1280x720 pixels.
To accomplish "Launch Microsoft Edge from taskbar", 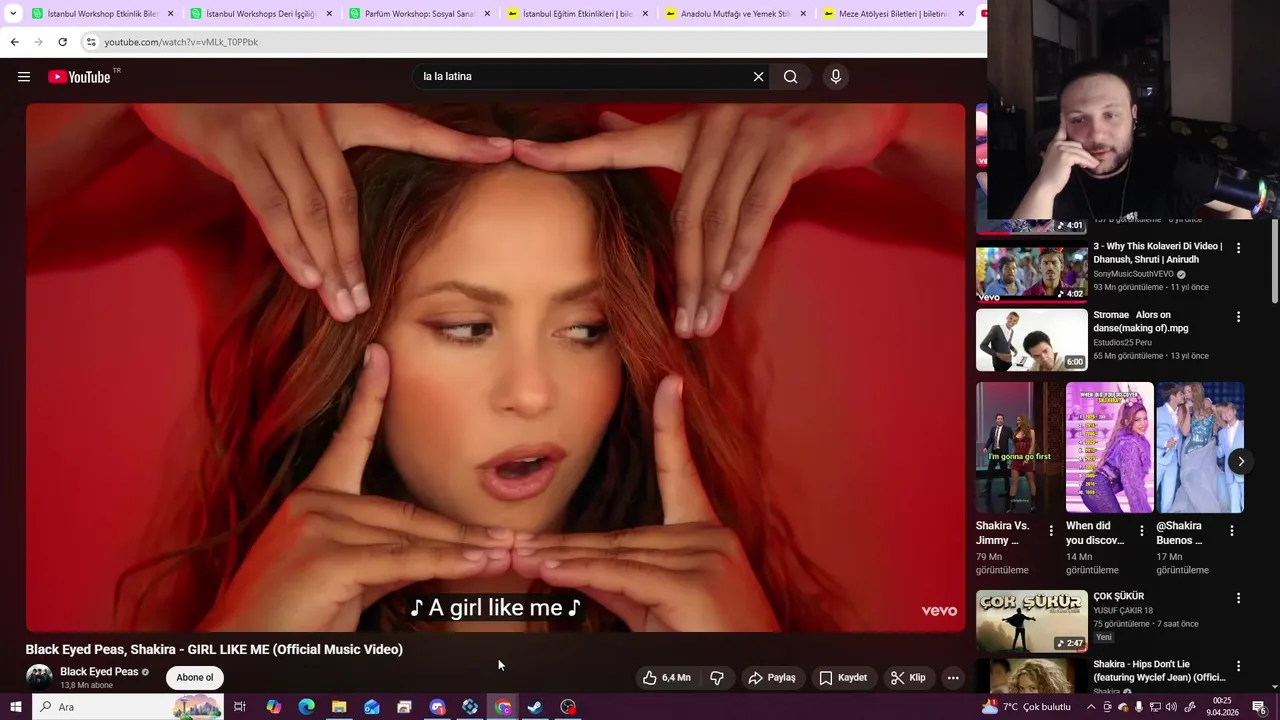I will (306, 707).
